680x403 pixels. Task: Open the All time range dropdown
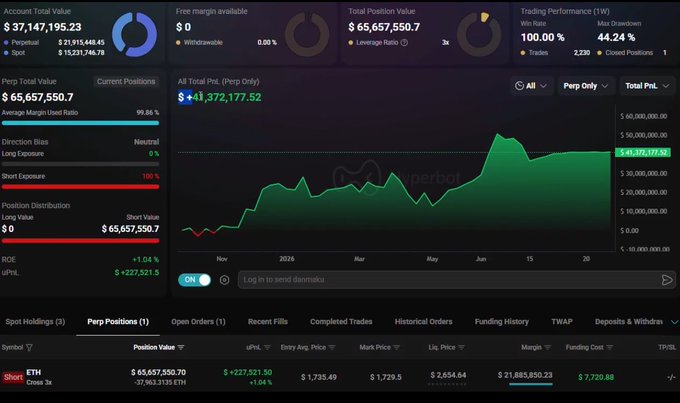click(x=530, y=86)
